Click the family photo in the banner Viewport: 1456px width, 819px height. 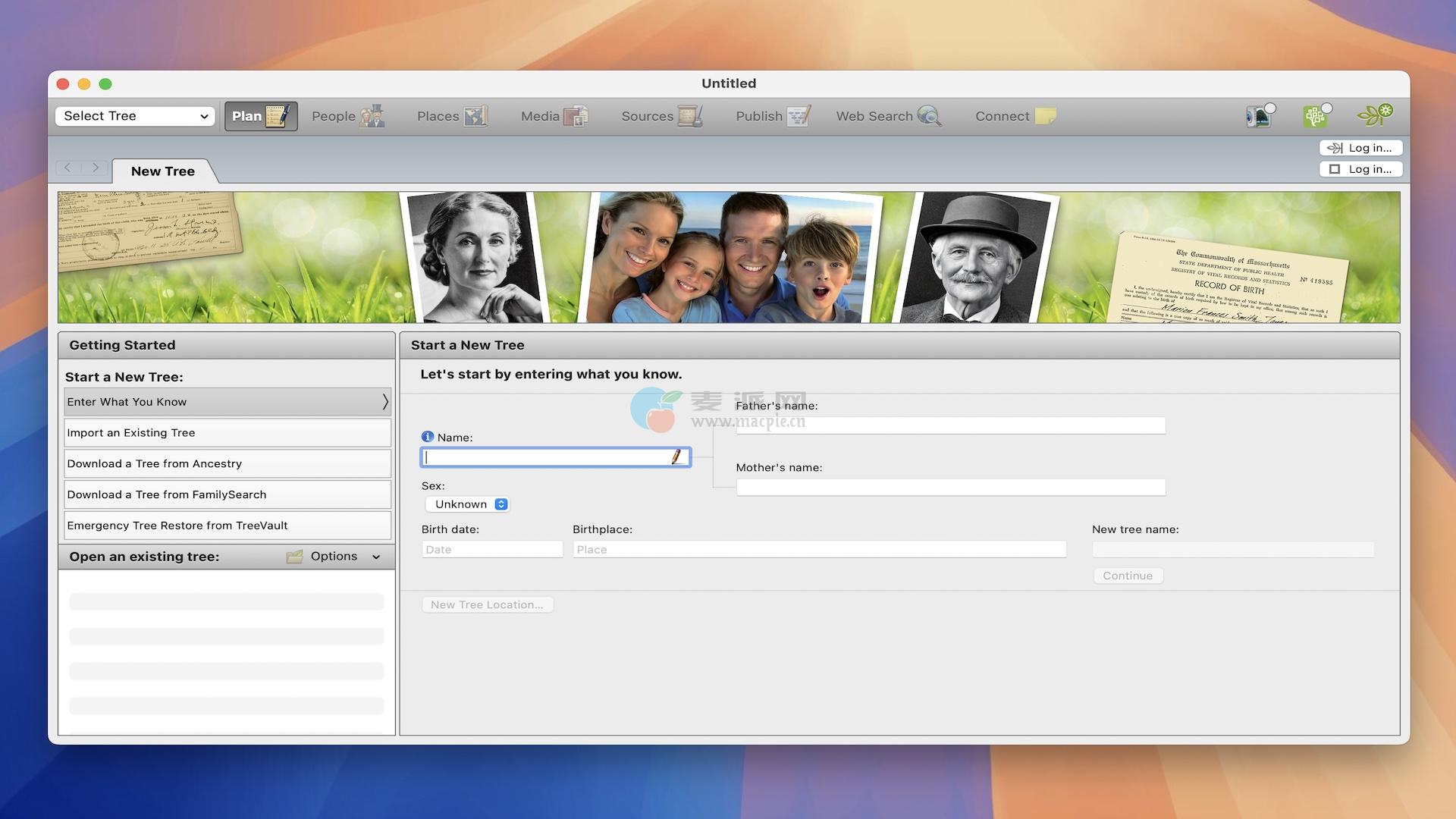[x=730, y=257]
